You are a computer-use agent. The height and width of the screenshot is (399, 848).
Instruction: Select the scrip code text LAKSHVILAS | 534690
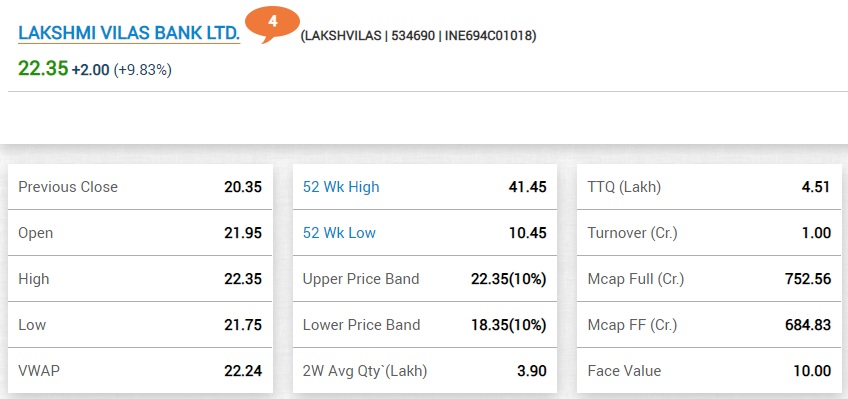click(369, 36)
